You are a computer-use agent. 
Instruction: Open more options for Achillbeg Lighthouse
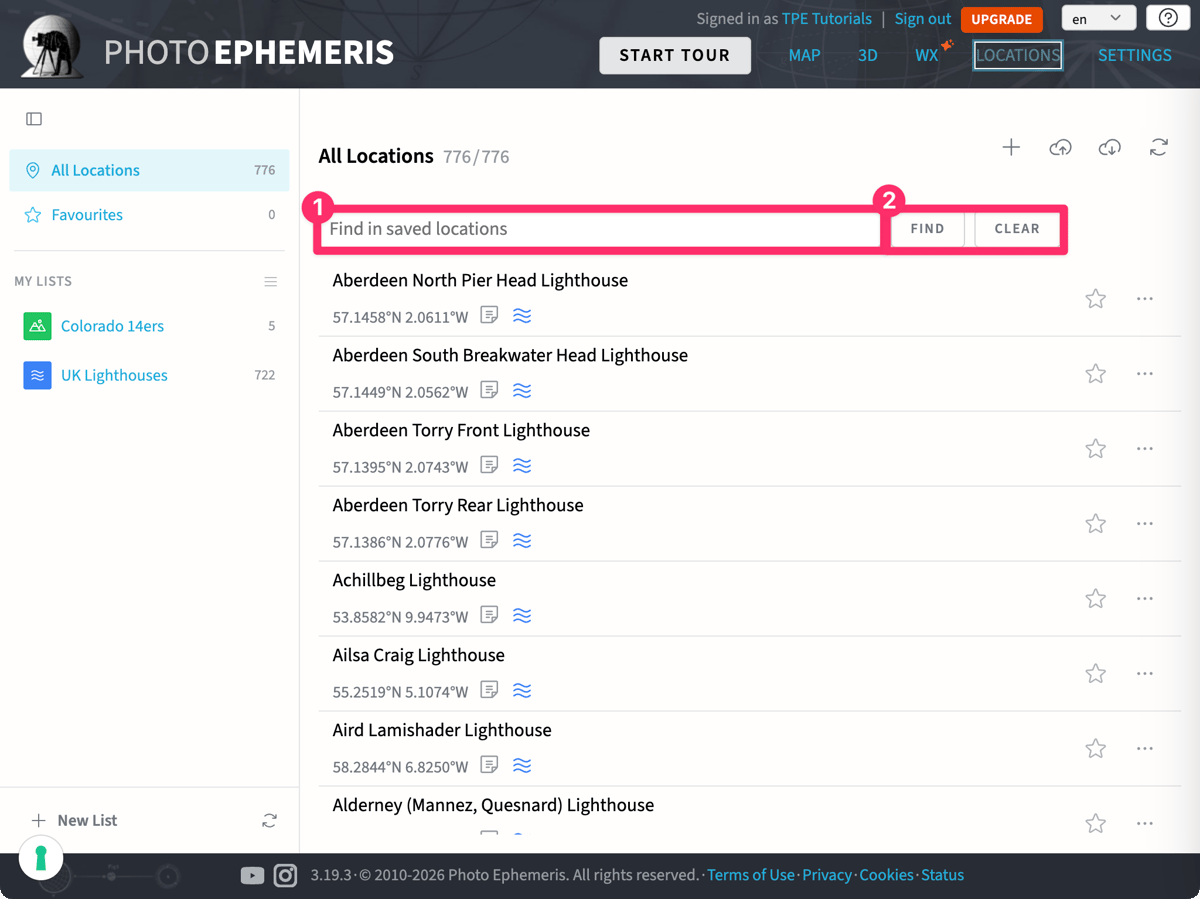(1145, 598)
